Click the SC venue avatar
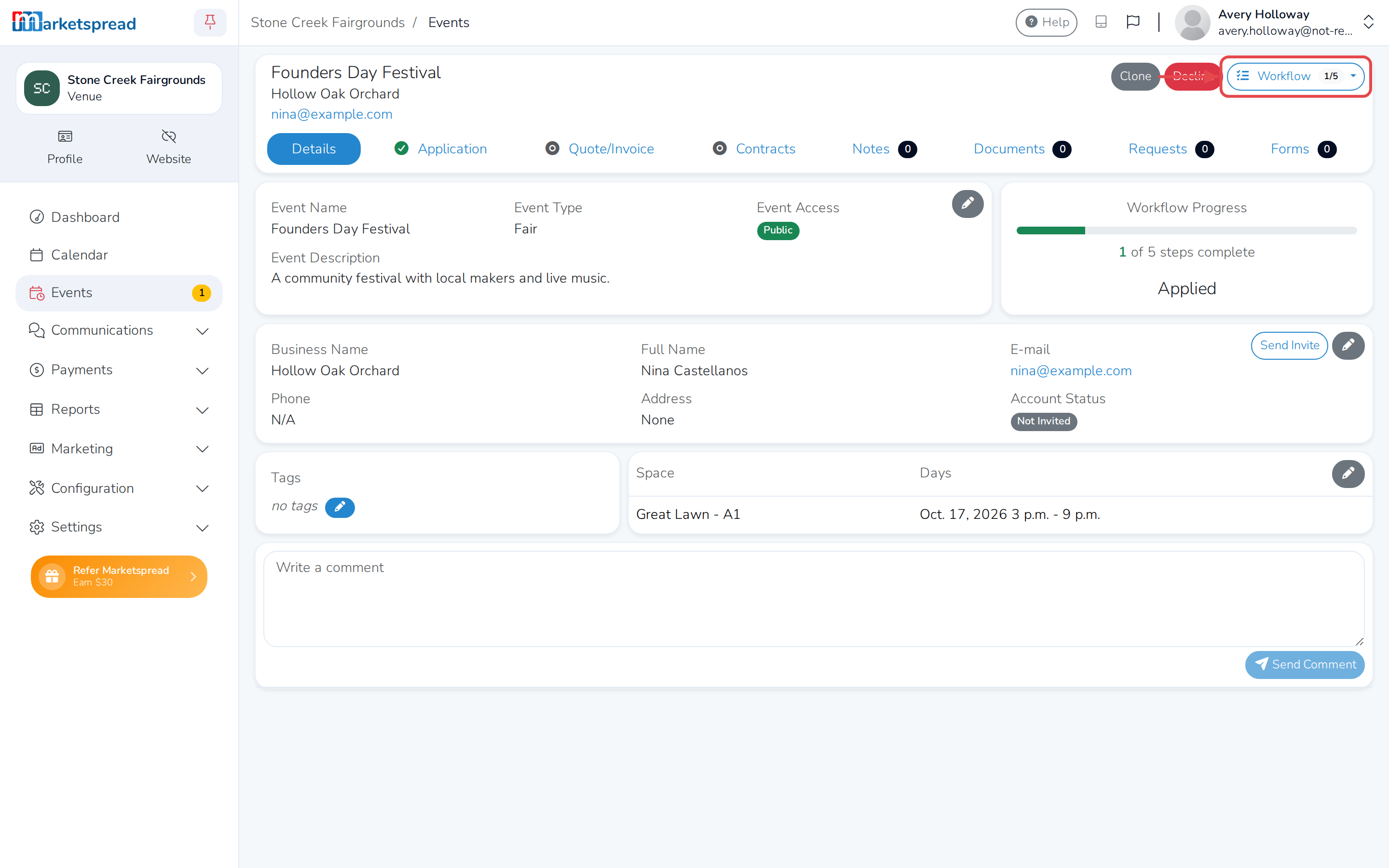This screenshot has height=868, width=1389. tap(42, 88)
